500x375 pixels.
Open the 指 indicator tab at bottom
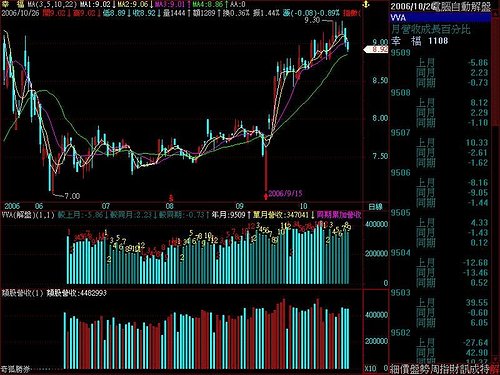click(445, 369)
